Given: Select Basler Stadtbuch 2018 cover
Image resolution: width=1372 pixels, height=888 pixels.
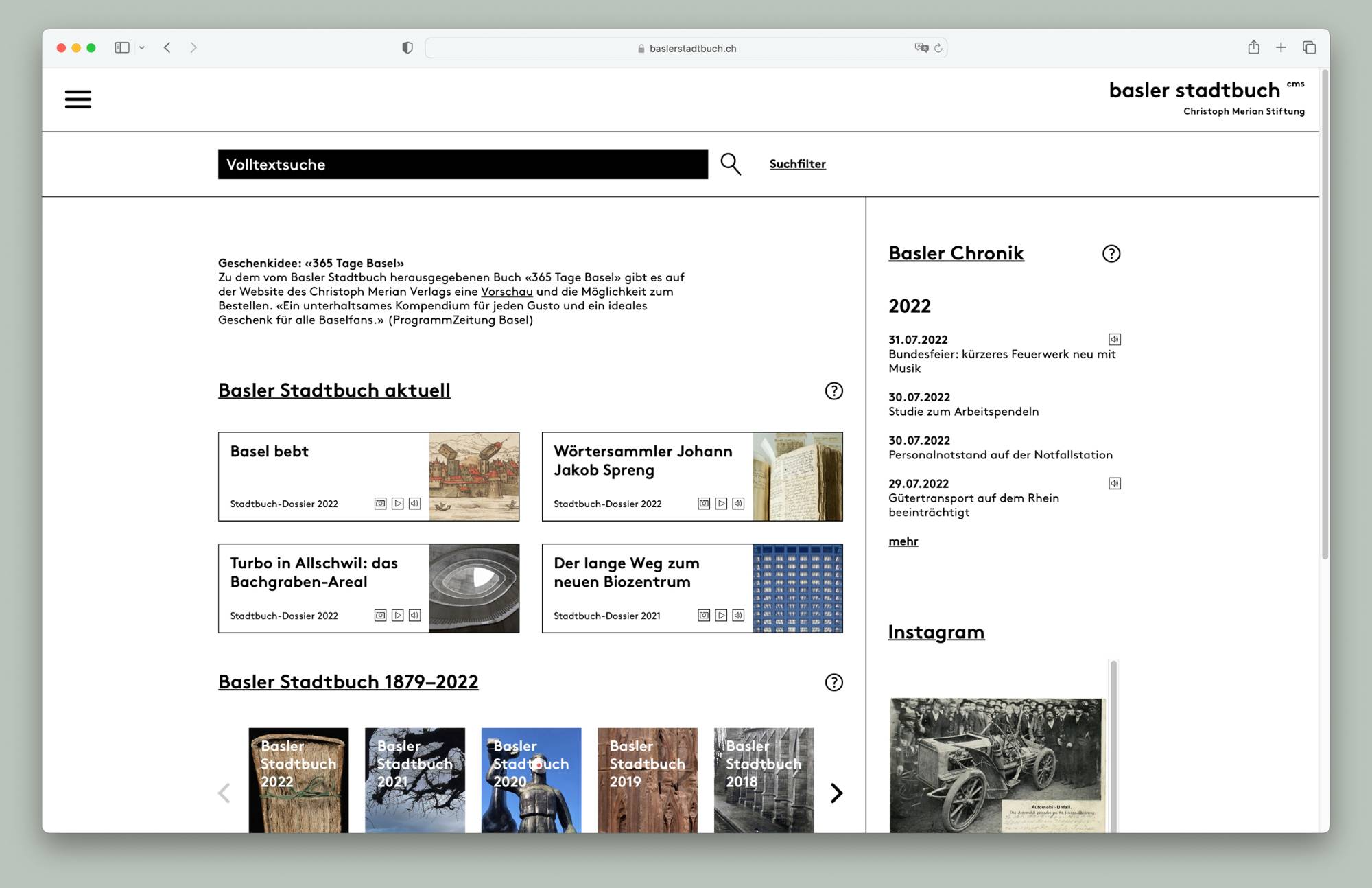Looking at the screenshot, I should tap(764, 780).
